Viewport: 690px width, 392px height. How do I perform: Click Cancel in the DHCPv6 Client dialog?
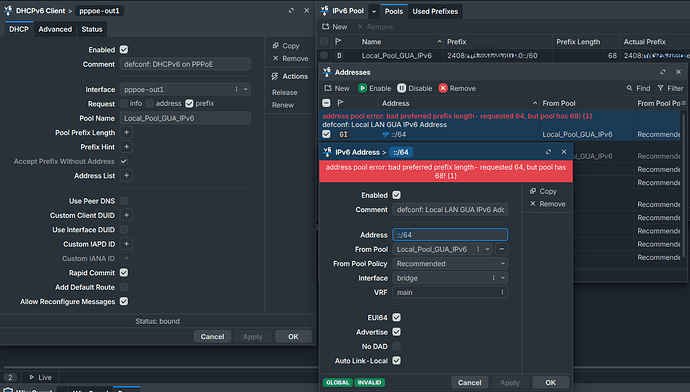pos(213,337)
